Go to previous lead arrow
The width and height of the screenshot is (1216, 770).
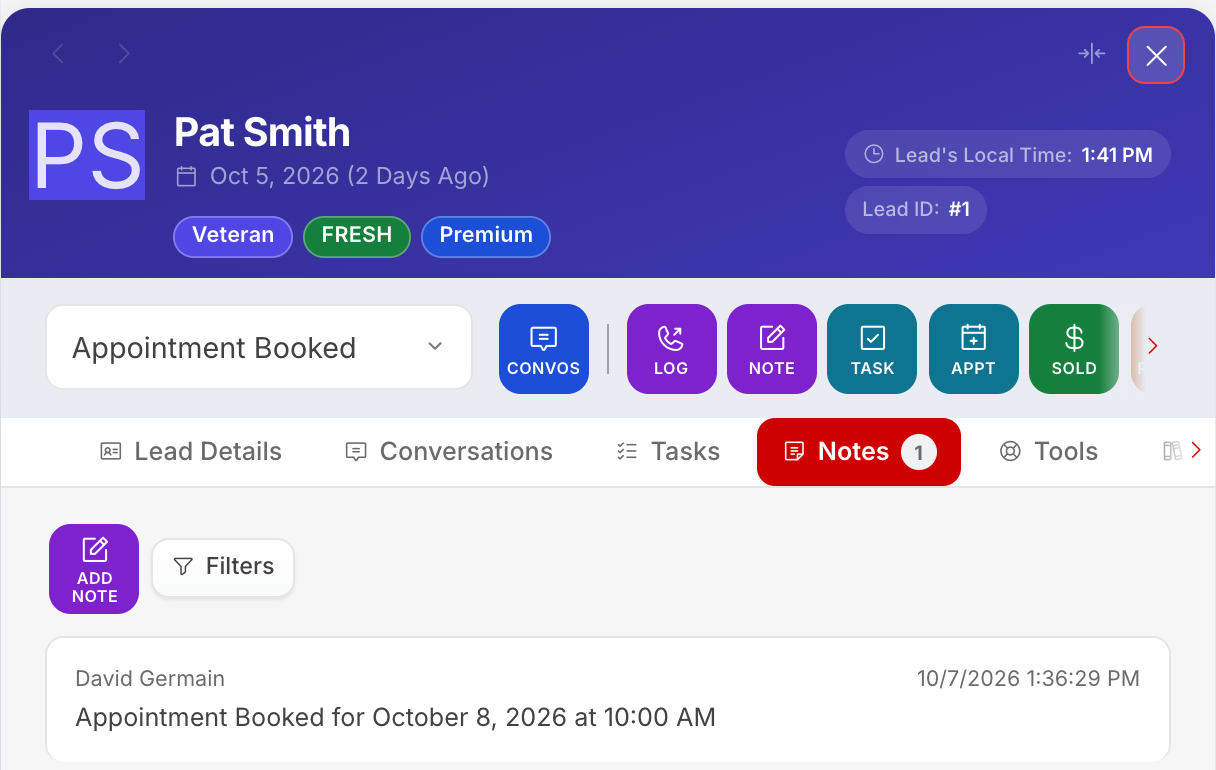(x=58, y=54)
